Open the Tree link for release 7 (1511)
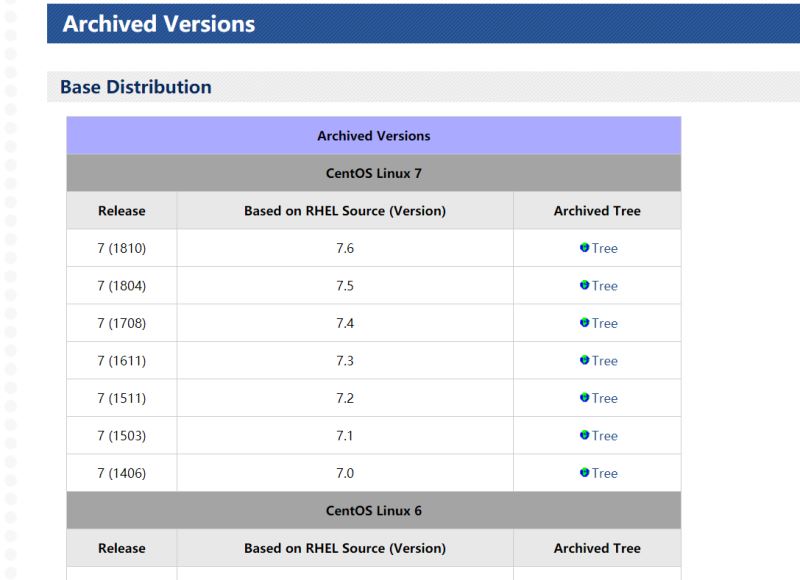 point(604,398)
